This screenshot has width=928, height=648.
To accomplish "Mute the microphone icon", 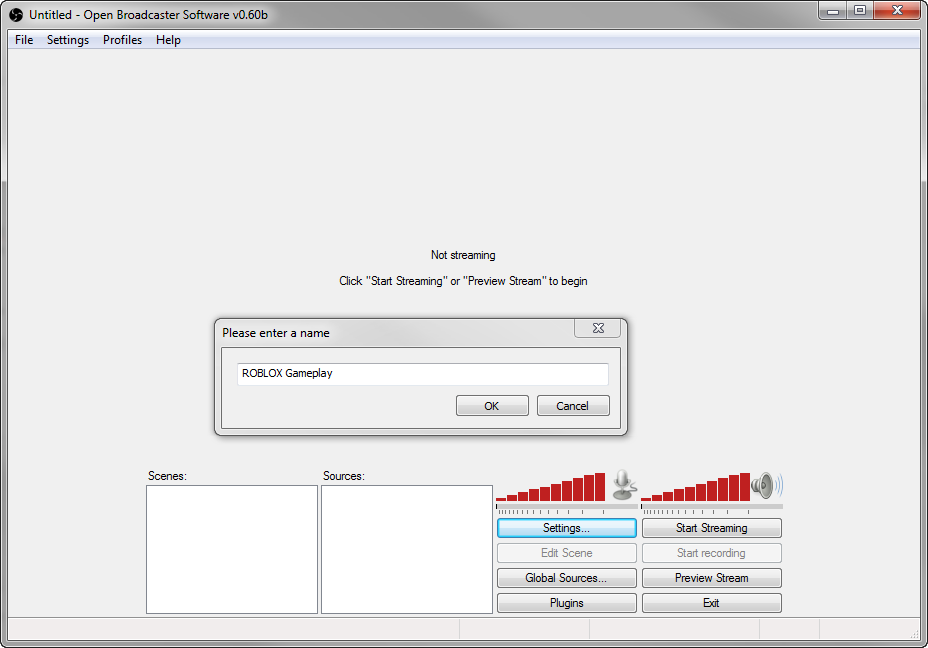I will point(624,485).
